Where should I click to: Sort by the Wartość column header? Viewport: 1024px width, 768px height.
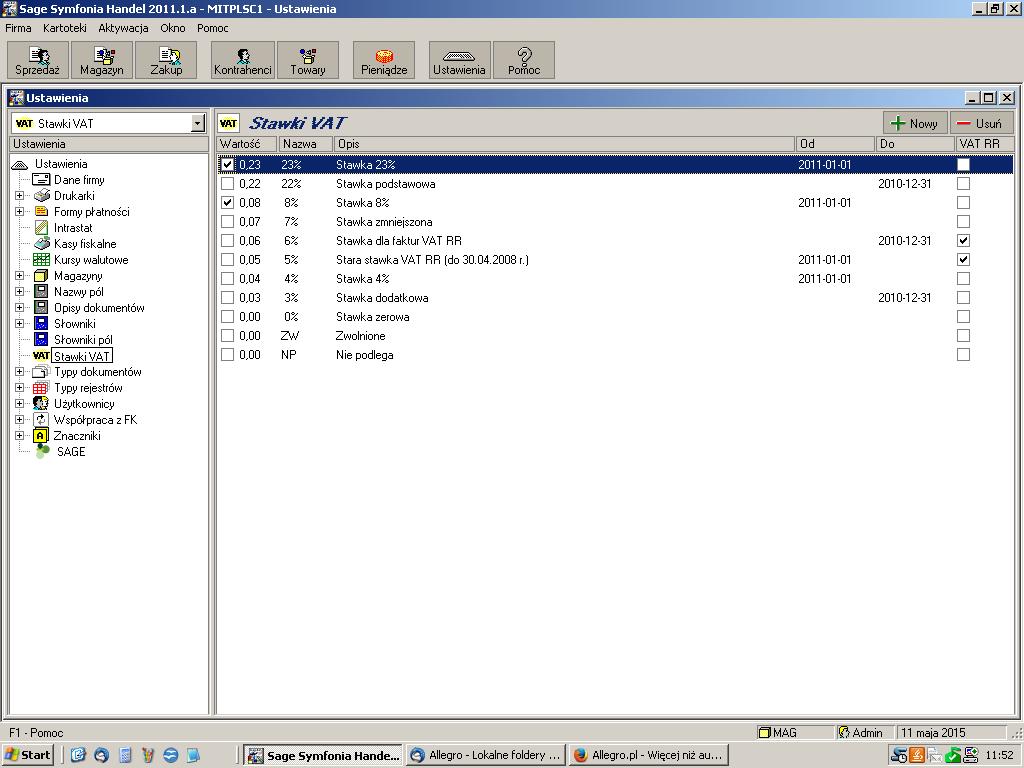(248, 144)
